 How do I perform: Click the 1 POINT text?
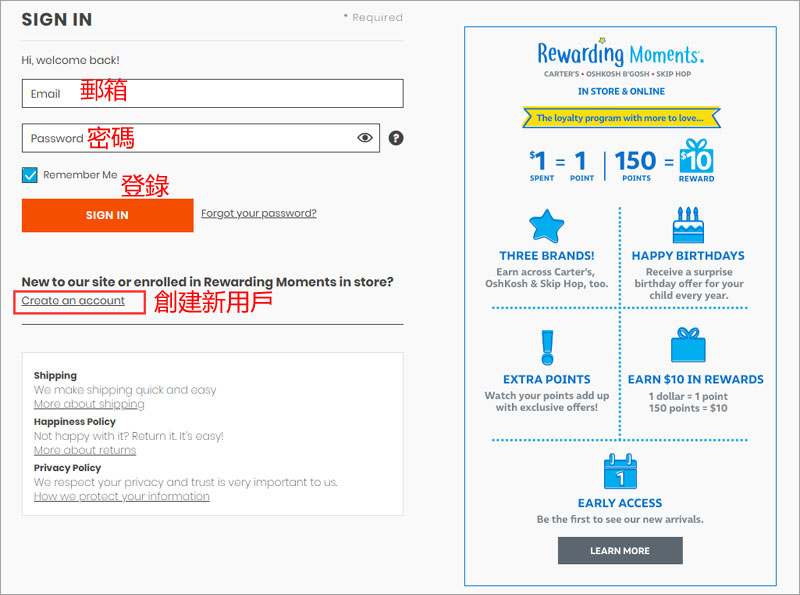(x=582, y=165)
